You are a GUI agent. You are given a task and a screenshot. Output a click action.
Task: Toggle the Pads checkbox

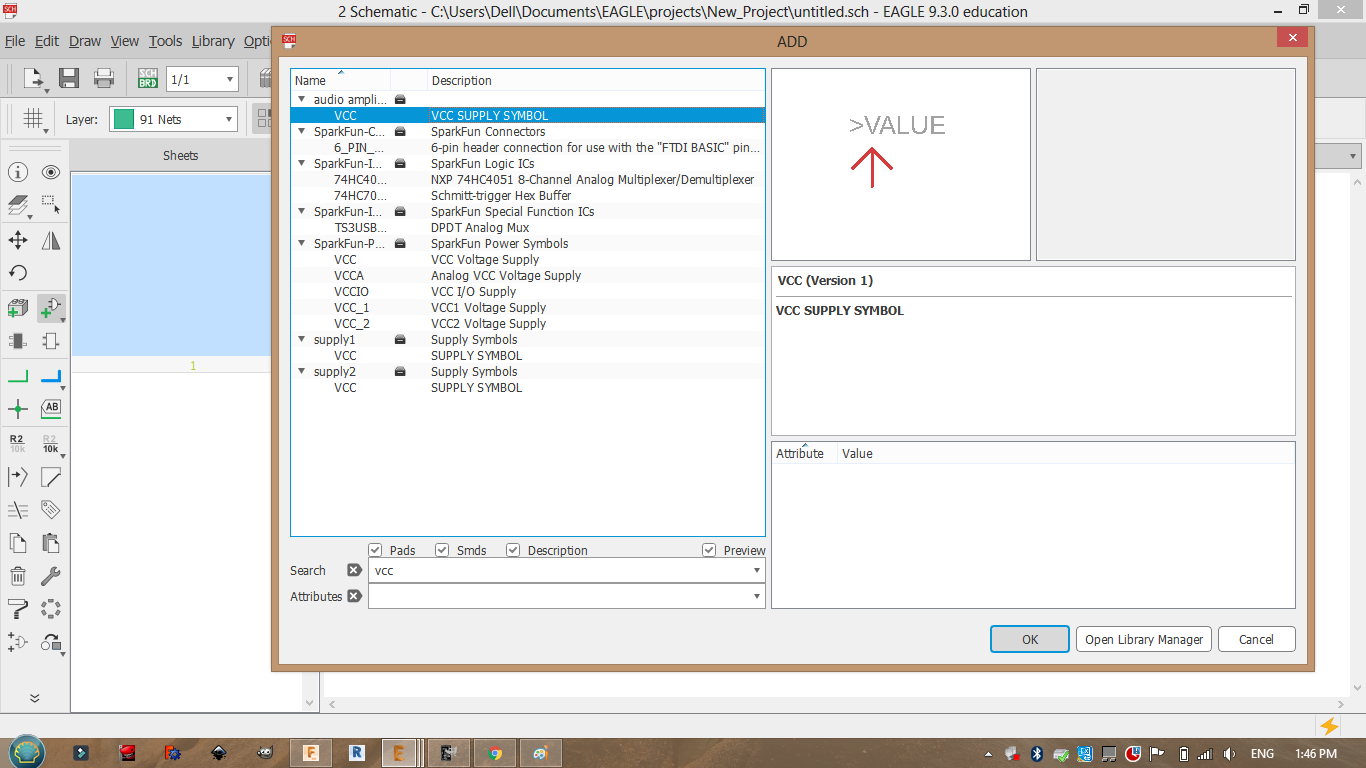[x=375, y=550]
